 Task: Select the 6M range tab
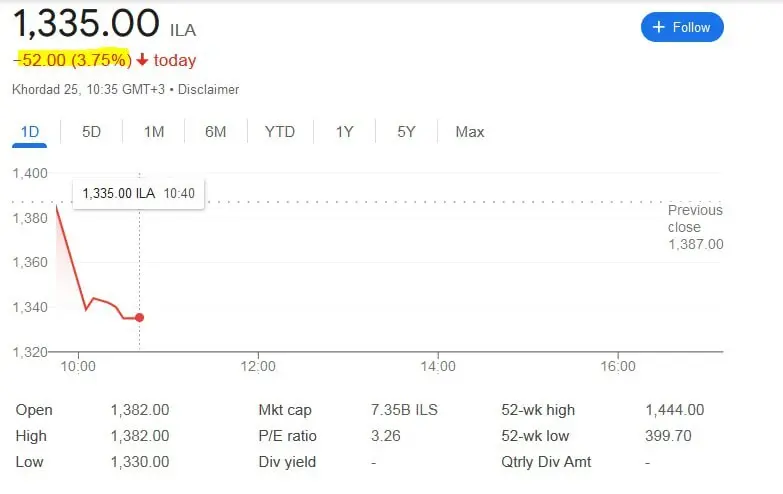(215, 132)
